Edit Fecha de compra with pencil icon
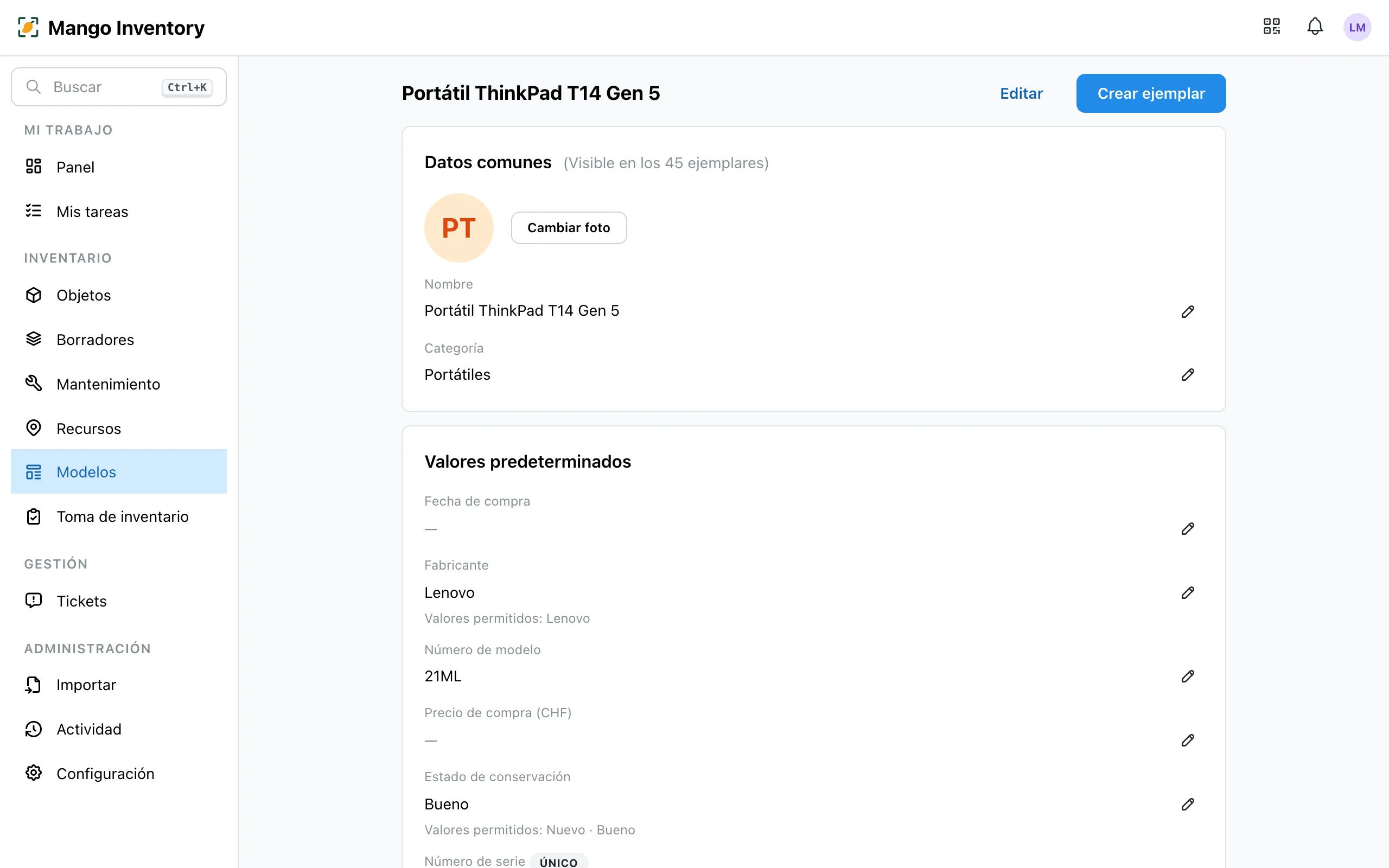1389x868 pixels. [x=1188, y=528]
